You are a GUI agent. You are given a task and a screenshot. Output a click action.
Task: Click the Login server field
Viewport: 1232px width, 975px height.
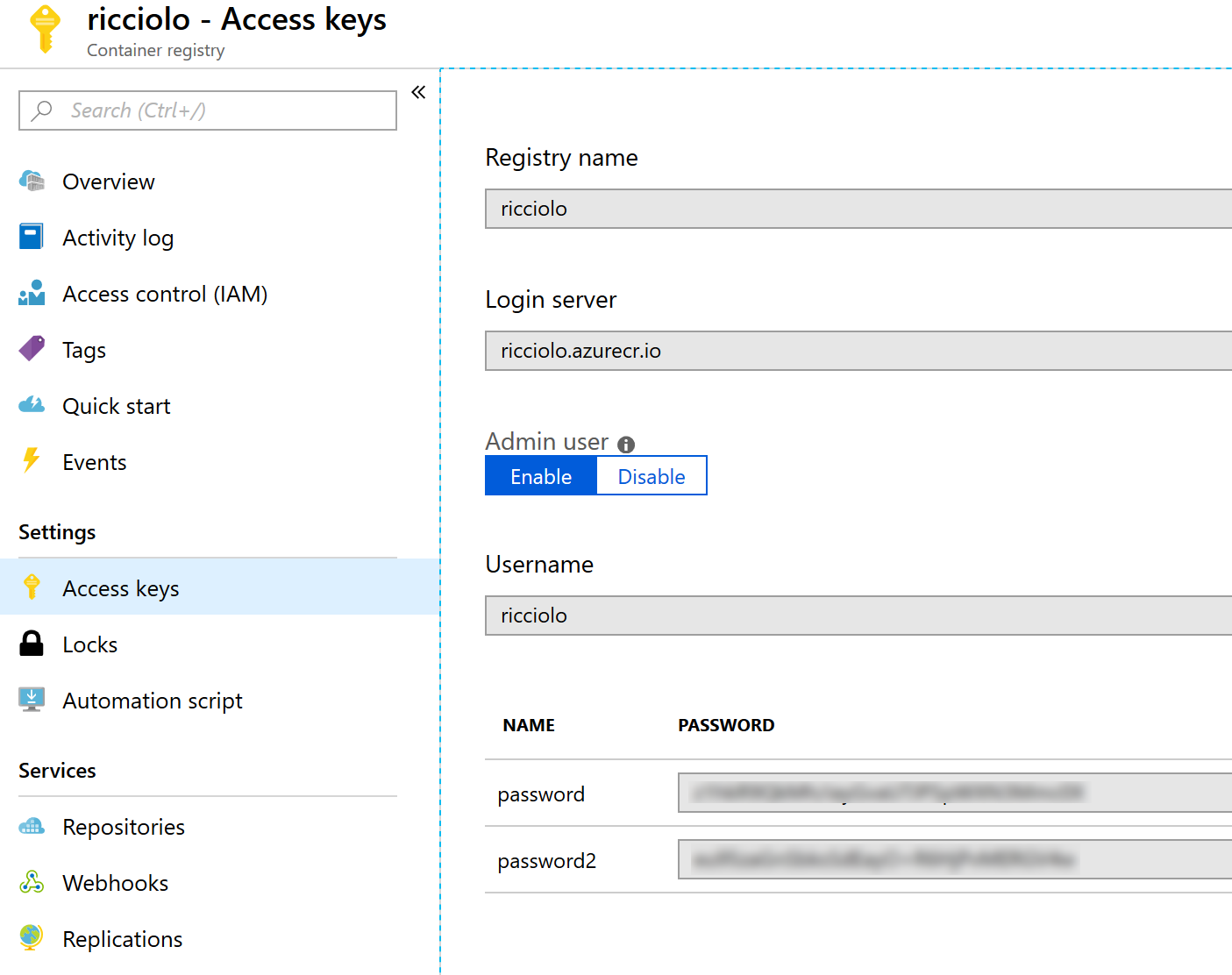tap(858, 351)
